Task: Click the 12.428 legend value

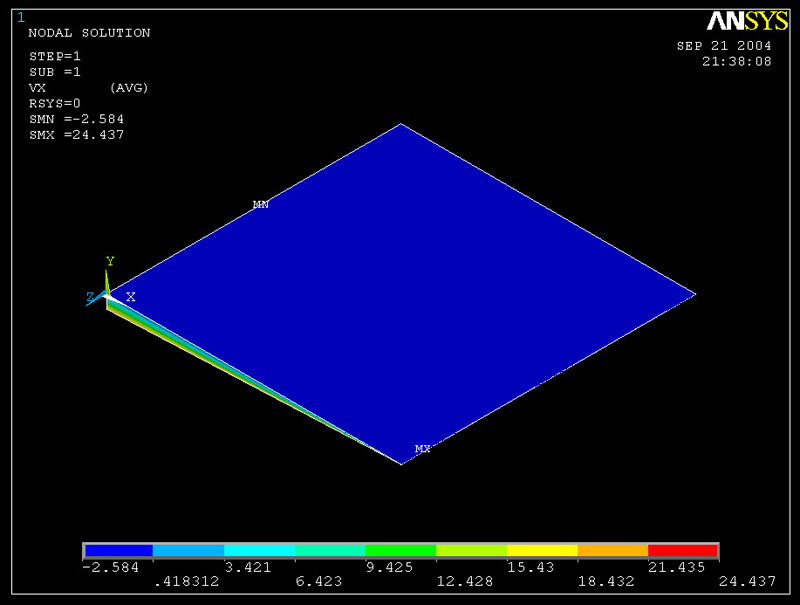Action: 465,582
